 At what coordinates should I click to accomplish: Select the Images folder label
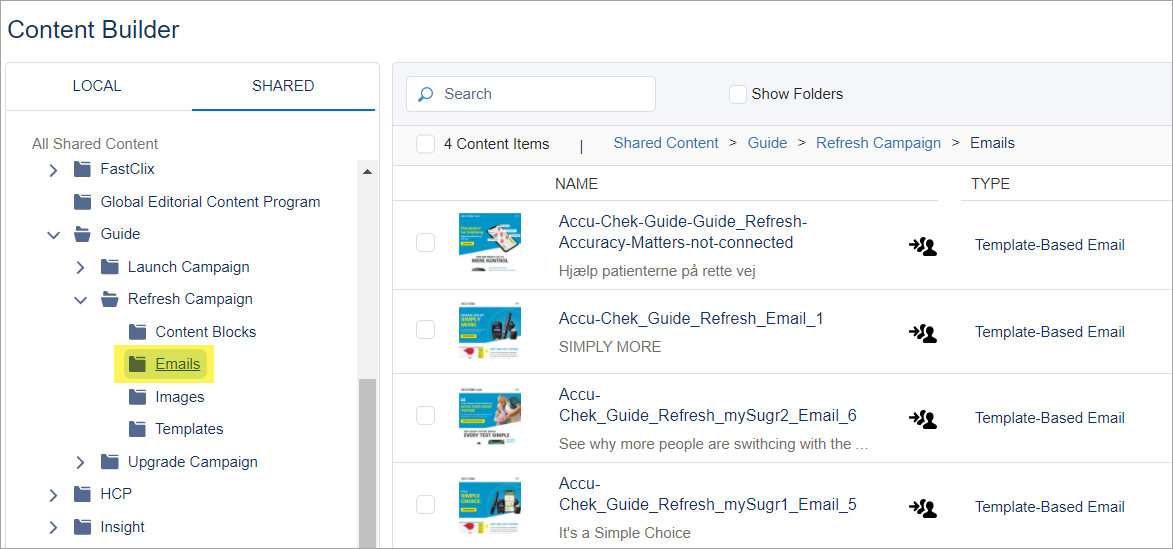tap(180, 397)
